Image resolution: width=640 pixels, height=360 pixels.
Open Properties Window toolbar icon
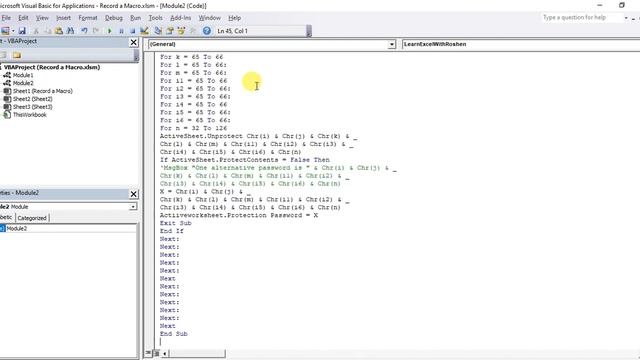click(170, 31)
